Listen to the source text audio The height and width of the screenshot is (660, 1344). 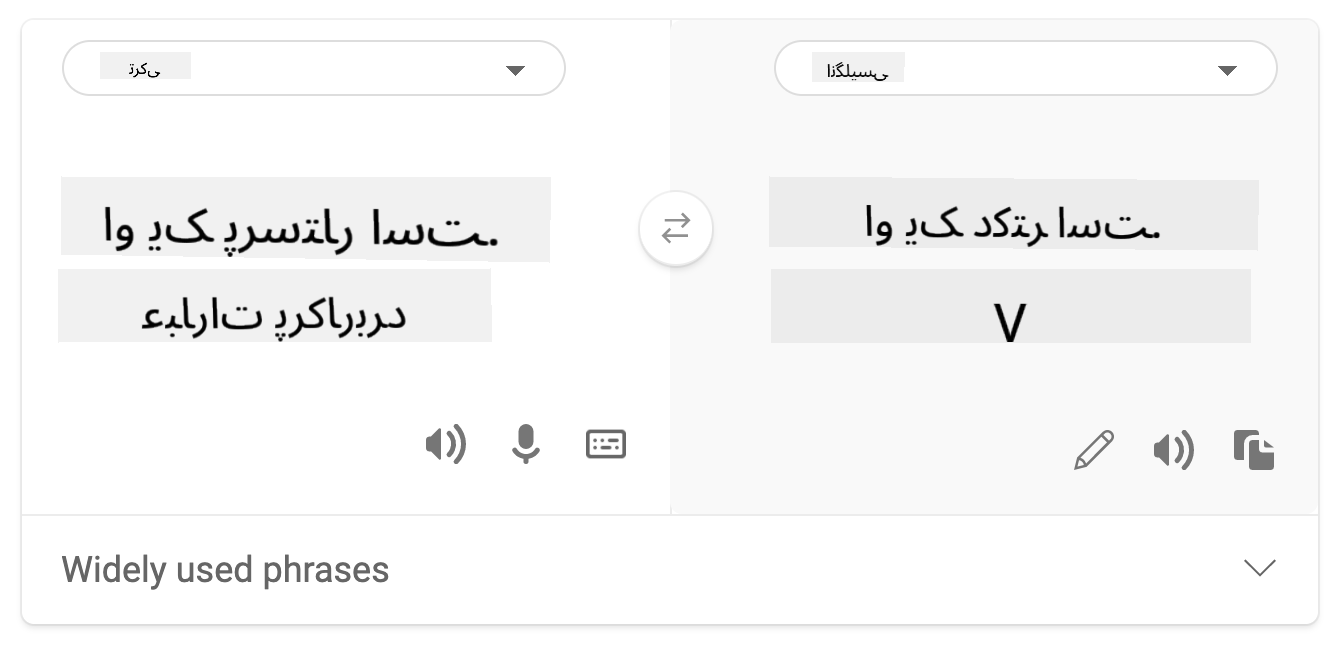coord(445,444)
